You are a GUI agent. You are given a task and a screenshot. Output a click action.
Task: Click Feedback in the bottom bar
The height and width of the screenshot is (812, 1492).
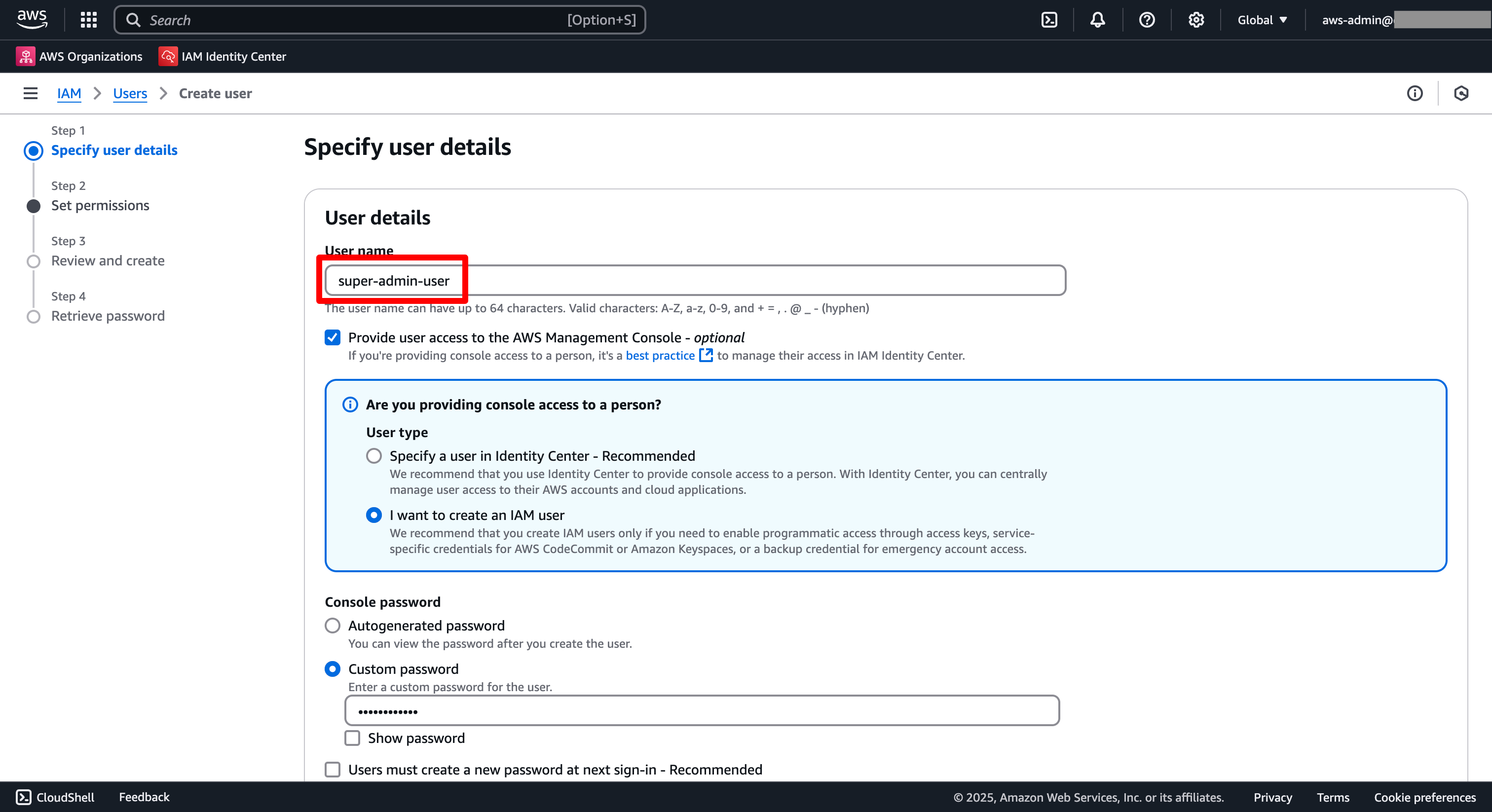[x=144, y=797]
